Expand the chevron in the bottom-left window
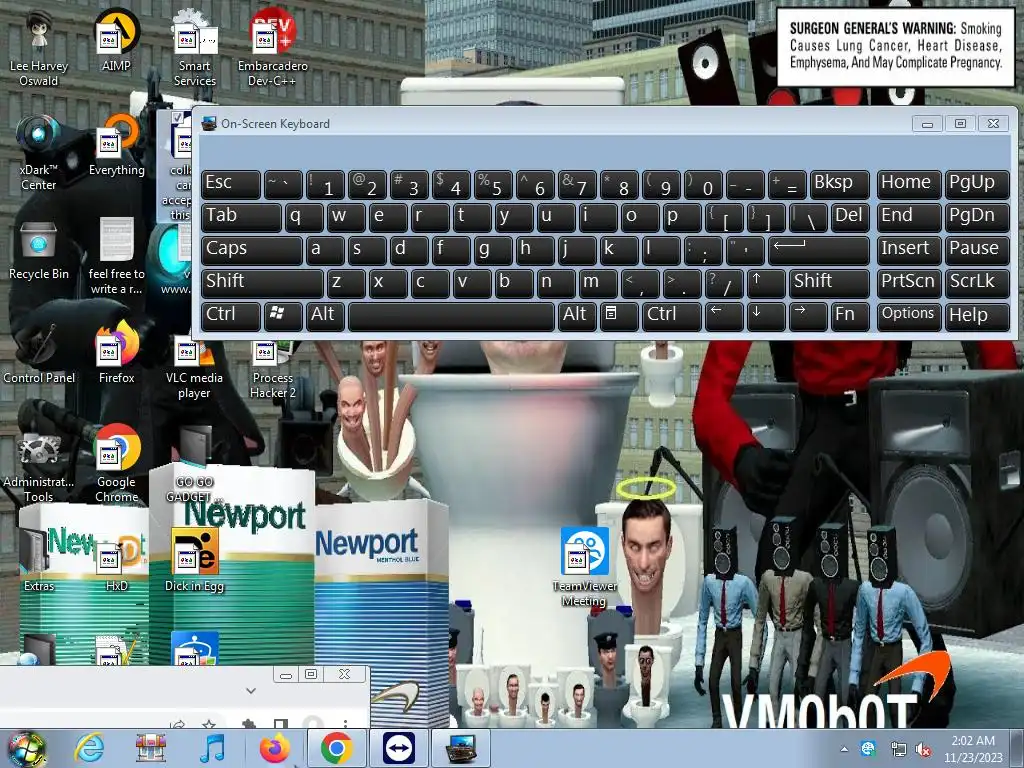1024x768 pixels. [x=251, y=690]
